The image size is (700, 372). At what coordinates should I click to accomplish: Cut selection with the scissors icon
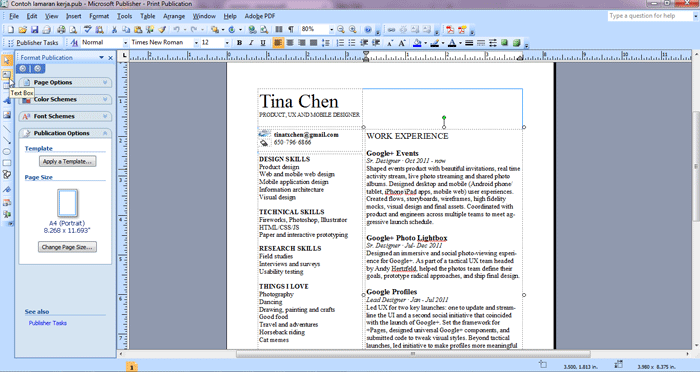[x=114, y=29]
